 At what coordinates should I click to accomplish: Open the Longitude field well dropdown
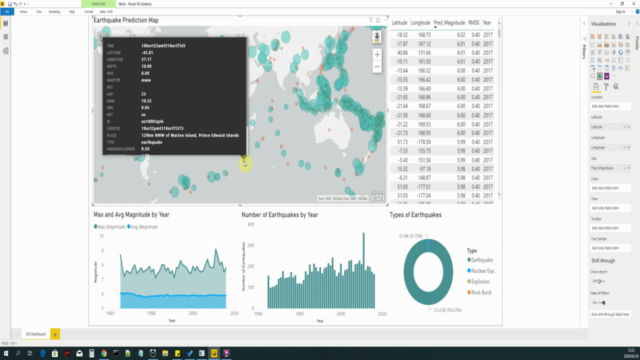coord(624,147)
